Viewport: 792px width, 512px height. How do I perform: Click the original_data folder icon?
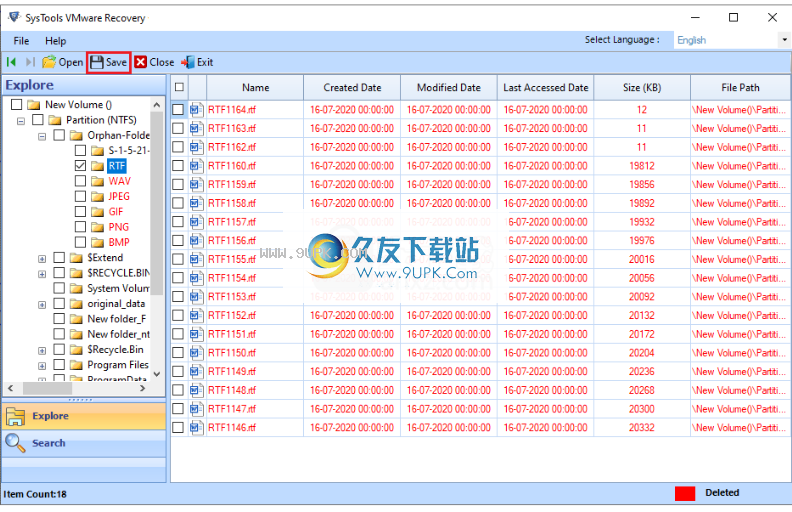pyautogui.click(x=76, y=303)
